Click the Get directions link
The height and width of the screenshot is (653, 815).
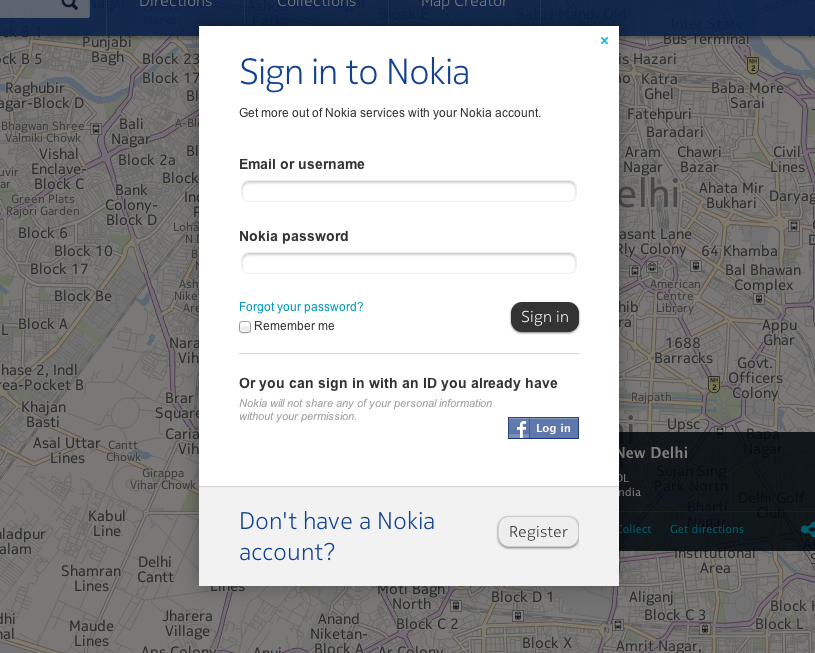706,529
